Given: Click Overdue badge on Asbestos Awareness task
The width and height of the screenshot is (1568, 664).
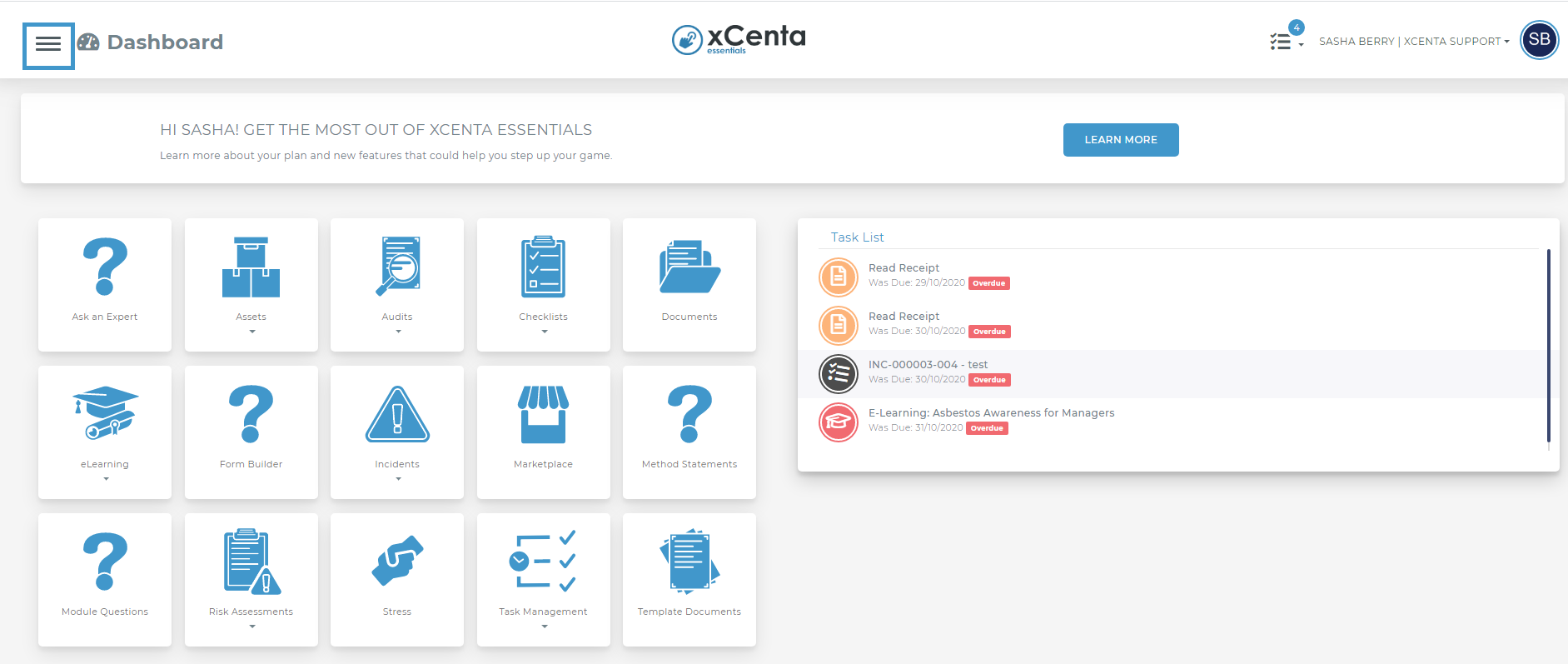Looking at the screenshot, I should 987,428.
